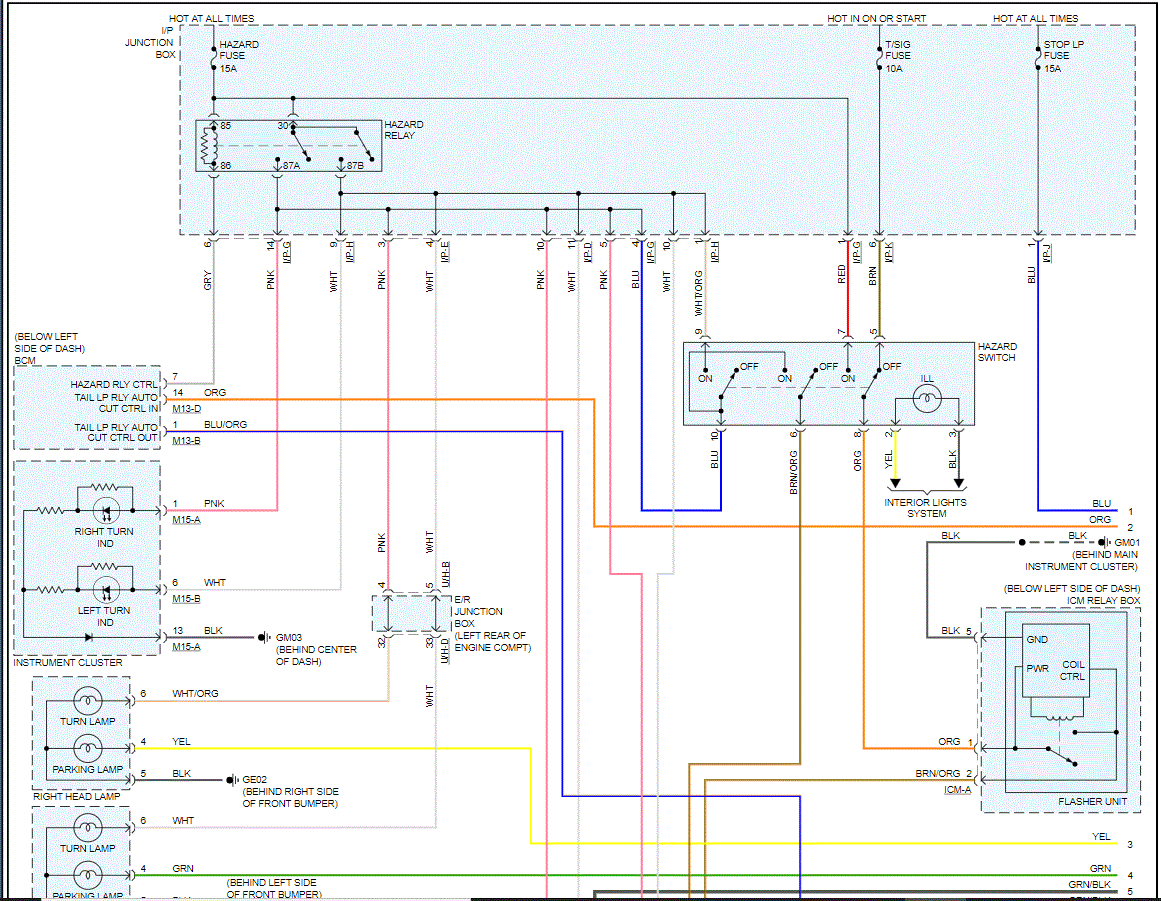This screenshot has height=901, width=1161.
Task: Open the M13-D connector link
Action: (x=187, y=409)
